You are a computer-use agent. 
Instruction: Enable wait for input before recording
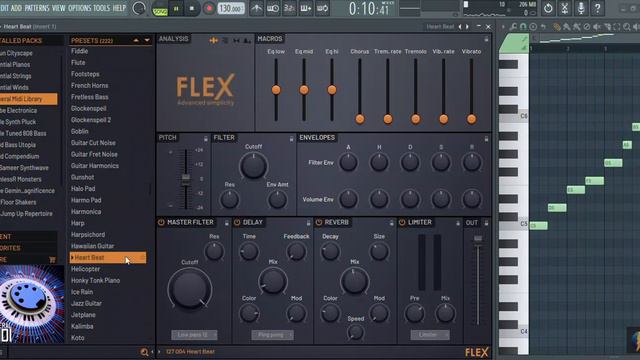click(x=273, y=9)
